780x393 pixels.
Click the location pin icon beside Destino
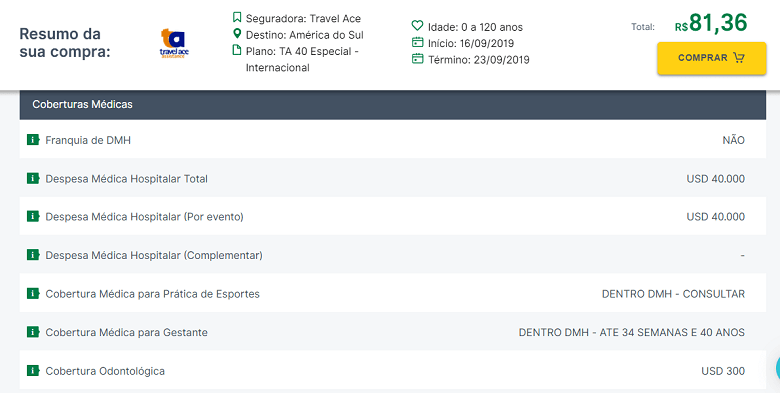237,34
